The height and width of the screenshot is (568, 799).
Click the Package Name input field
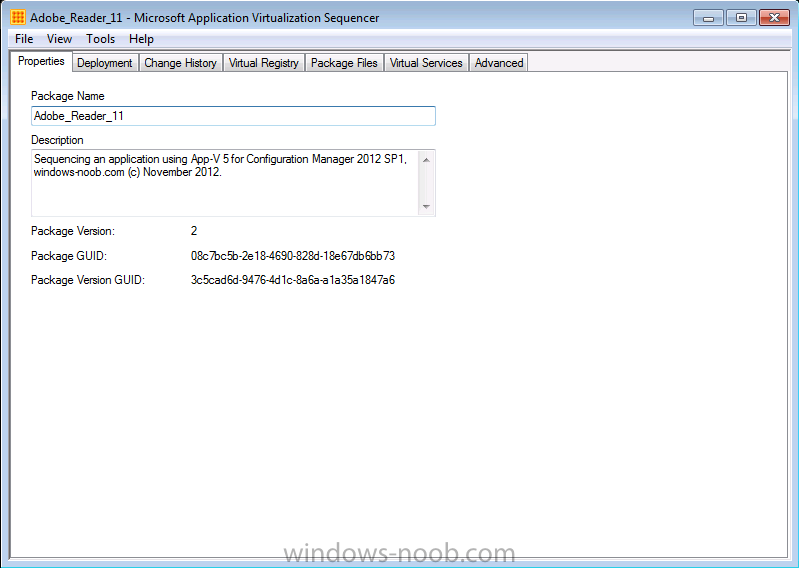(x=233, y=116)
